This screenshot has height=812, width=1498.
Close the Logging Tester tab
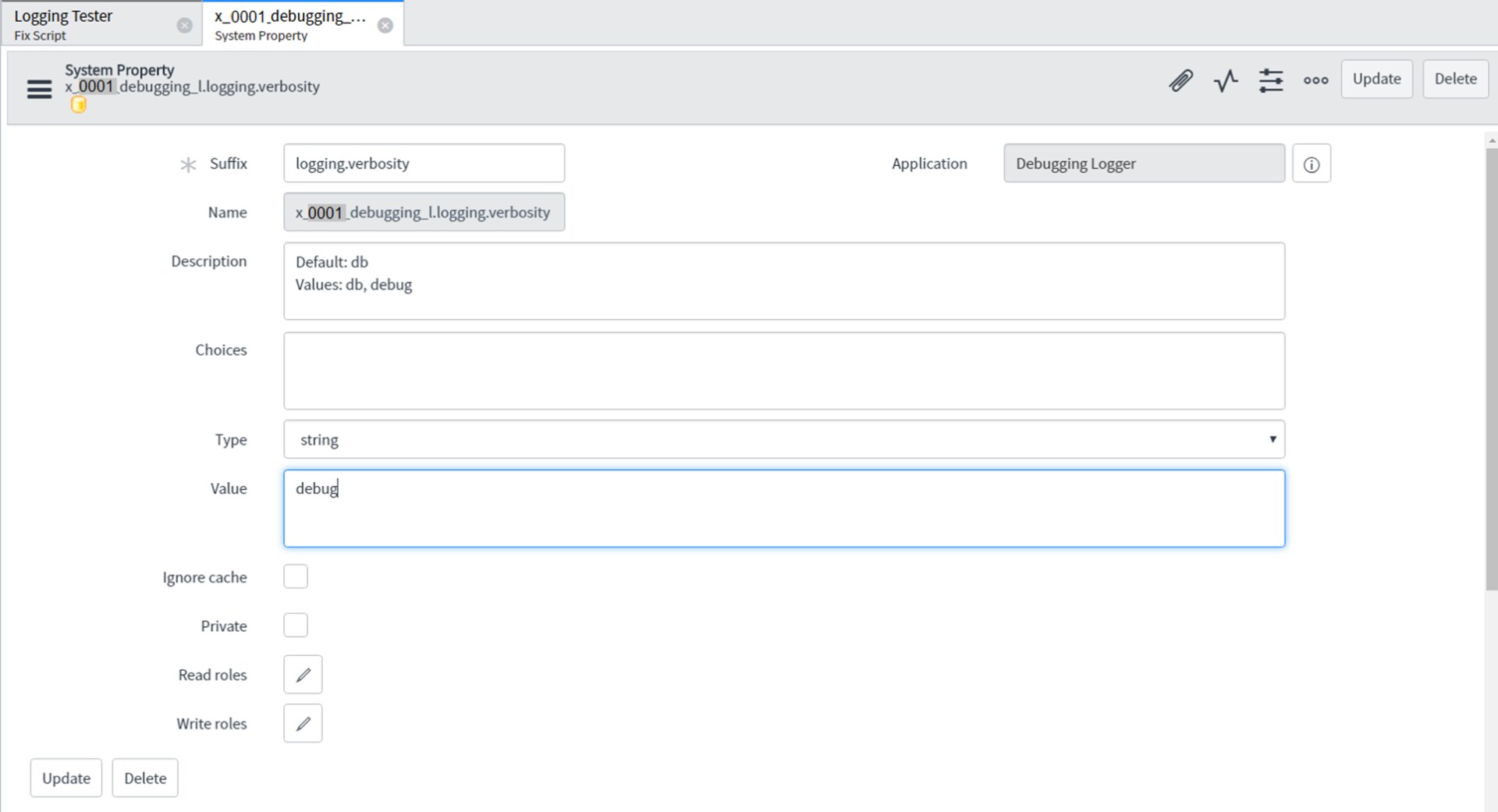pos(184,25)
